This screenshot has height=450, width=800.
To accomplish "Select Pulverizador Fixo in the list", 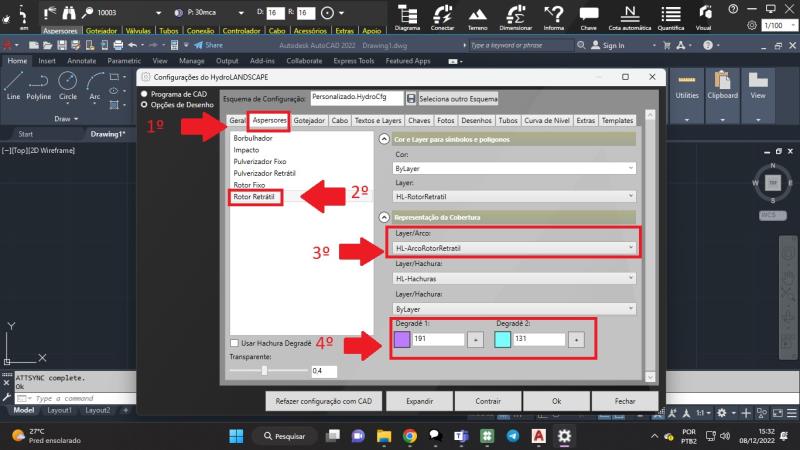I will (260, 162).
